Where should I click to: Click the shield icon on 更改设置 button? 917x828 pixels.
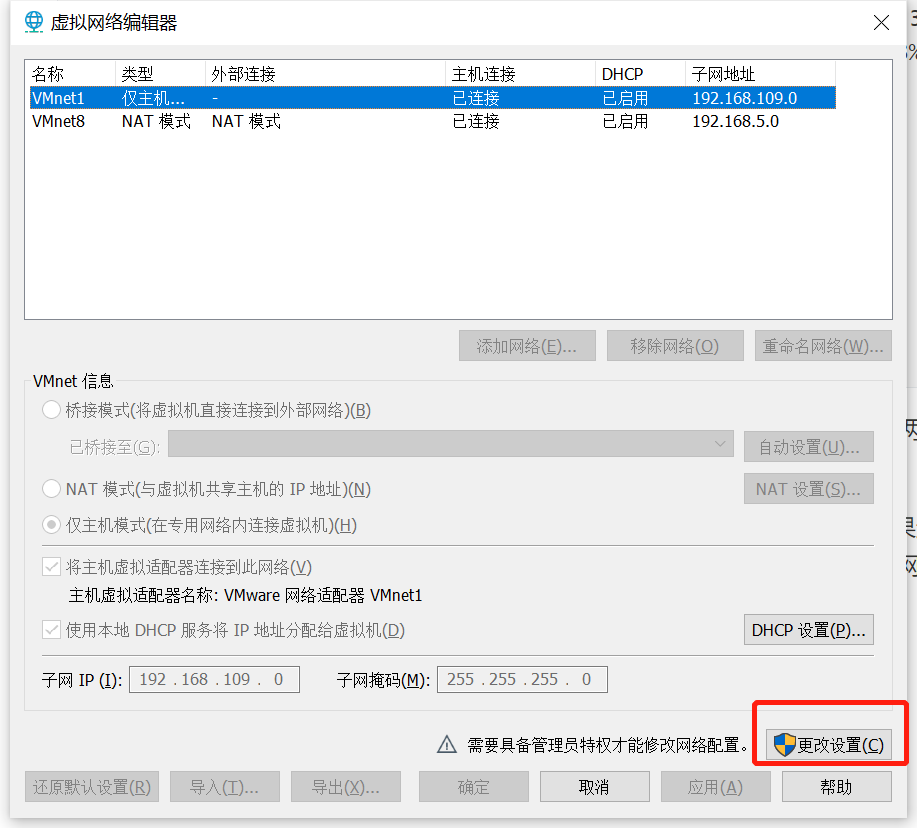point(785,745)
